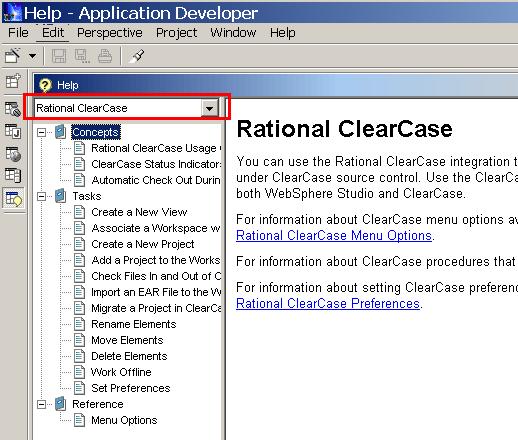518x440 pixels.
Task: Click the Concepts book icon
Action: pos(60,132)
